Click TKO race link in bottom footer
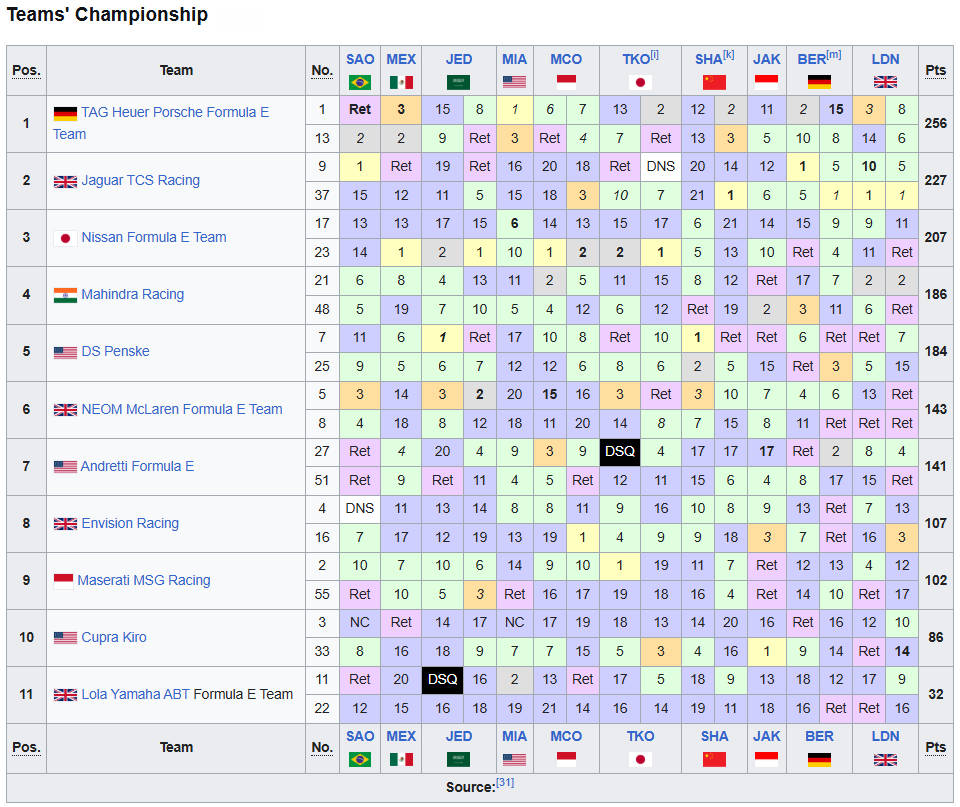 [640, 737]
